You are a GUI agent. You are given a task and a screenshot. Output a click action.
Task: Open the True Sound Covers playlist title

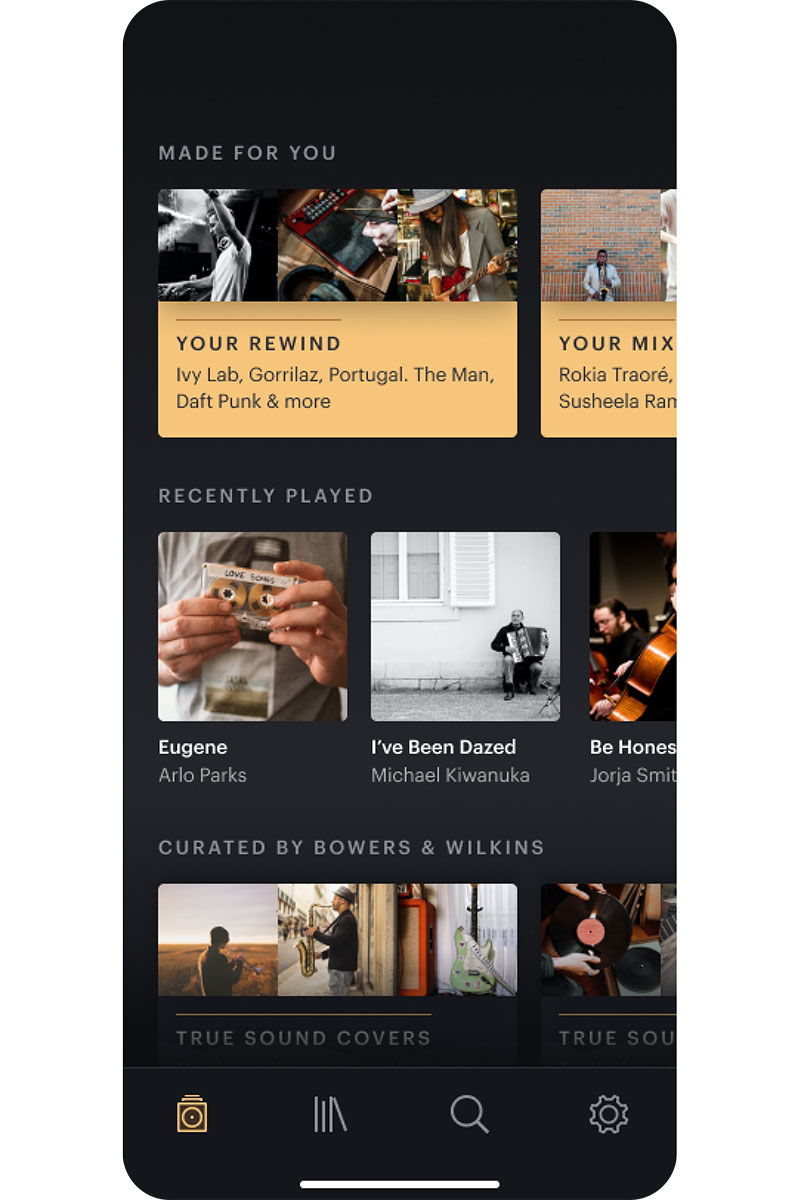[x=303, y=1038]
